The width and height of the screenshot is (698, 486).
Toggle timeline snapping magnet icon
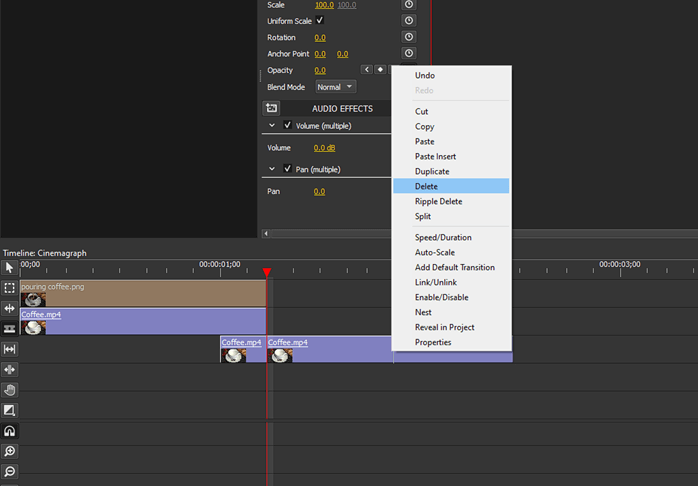9,431
